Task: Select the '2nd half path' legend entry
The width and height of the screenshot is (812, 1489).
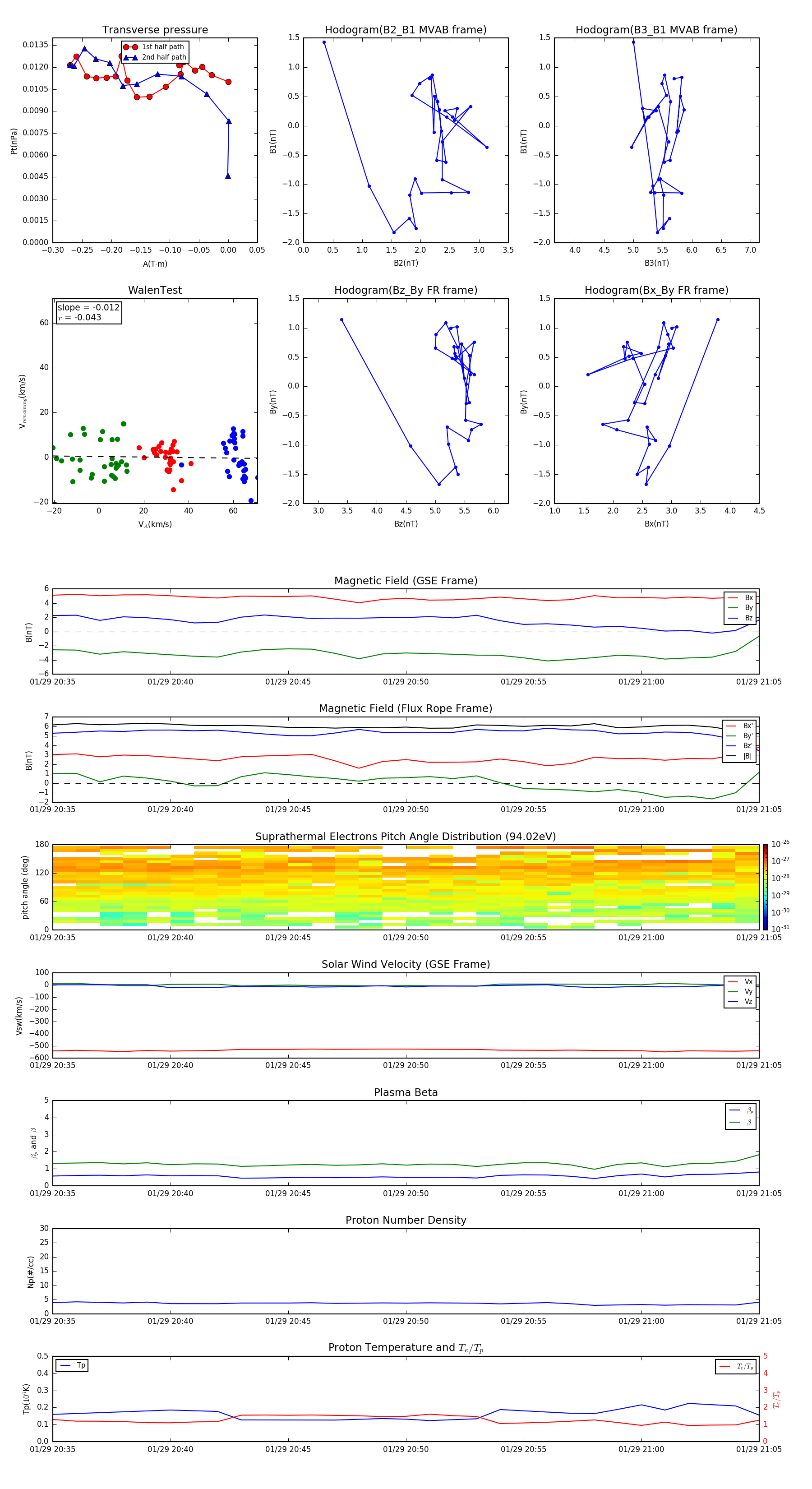Action: tap(155, 57)
